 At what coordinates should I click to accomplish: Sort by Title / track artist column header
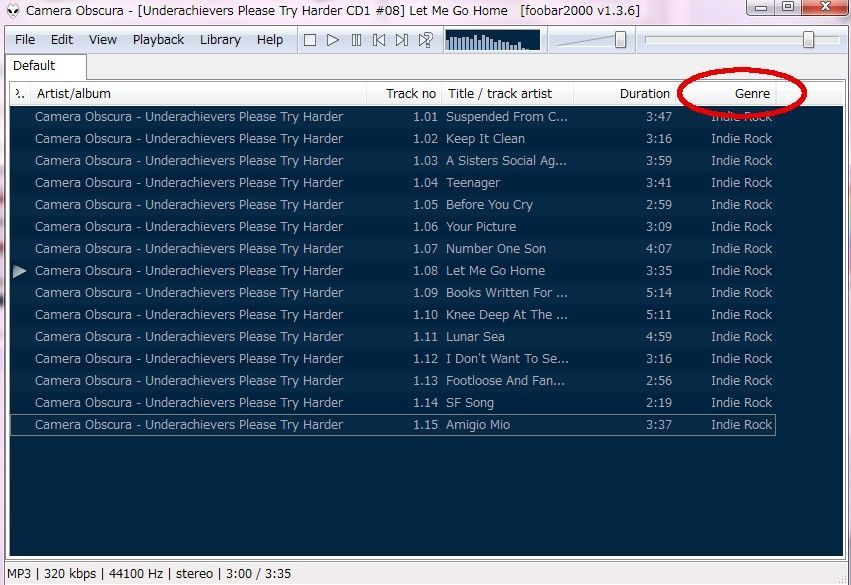click(507, 93)
